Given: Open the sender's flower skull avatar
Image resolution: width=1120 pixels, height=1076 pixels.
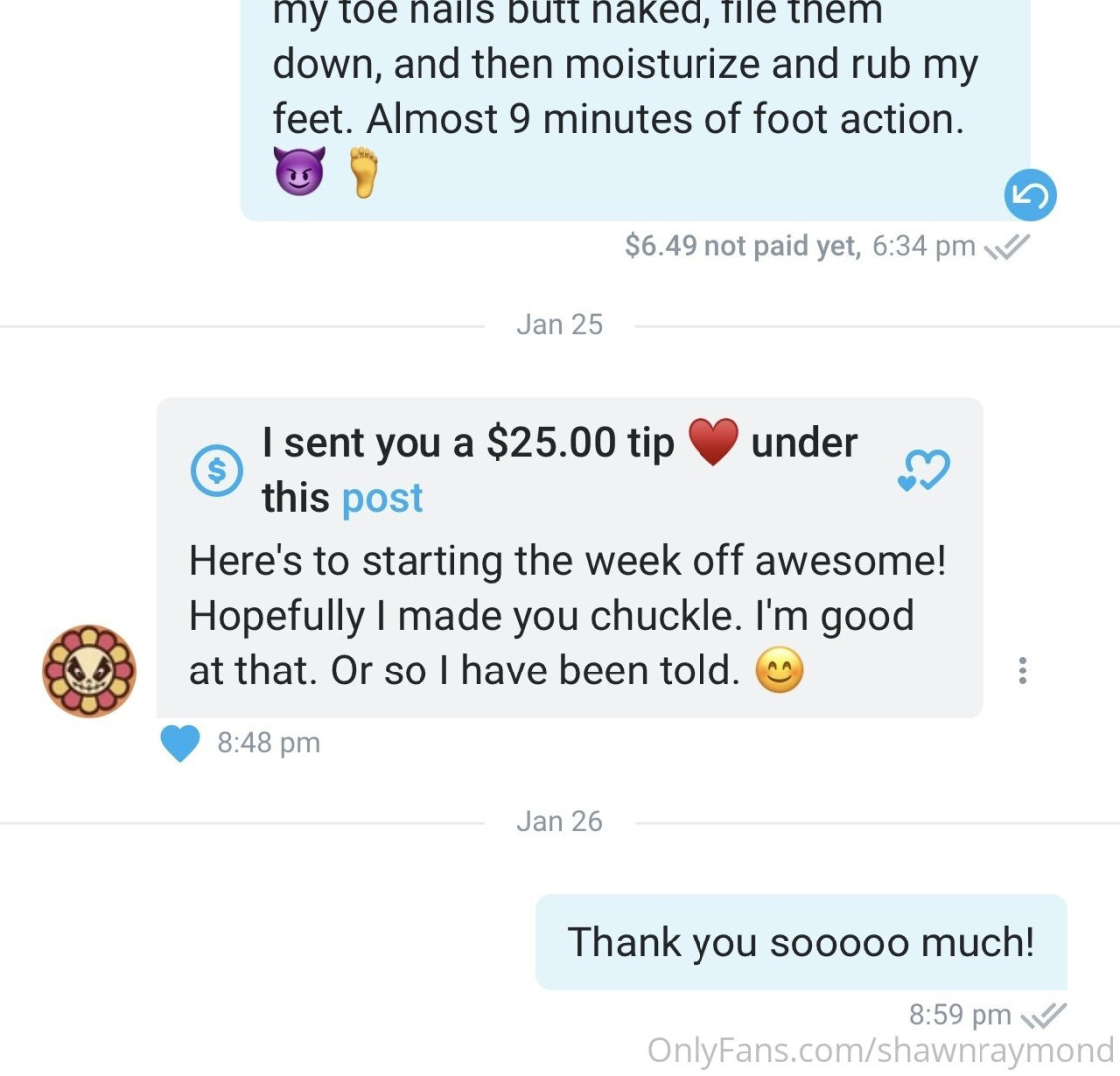Looking at the screenshot, I should pos(89,672).
